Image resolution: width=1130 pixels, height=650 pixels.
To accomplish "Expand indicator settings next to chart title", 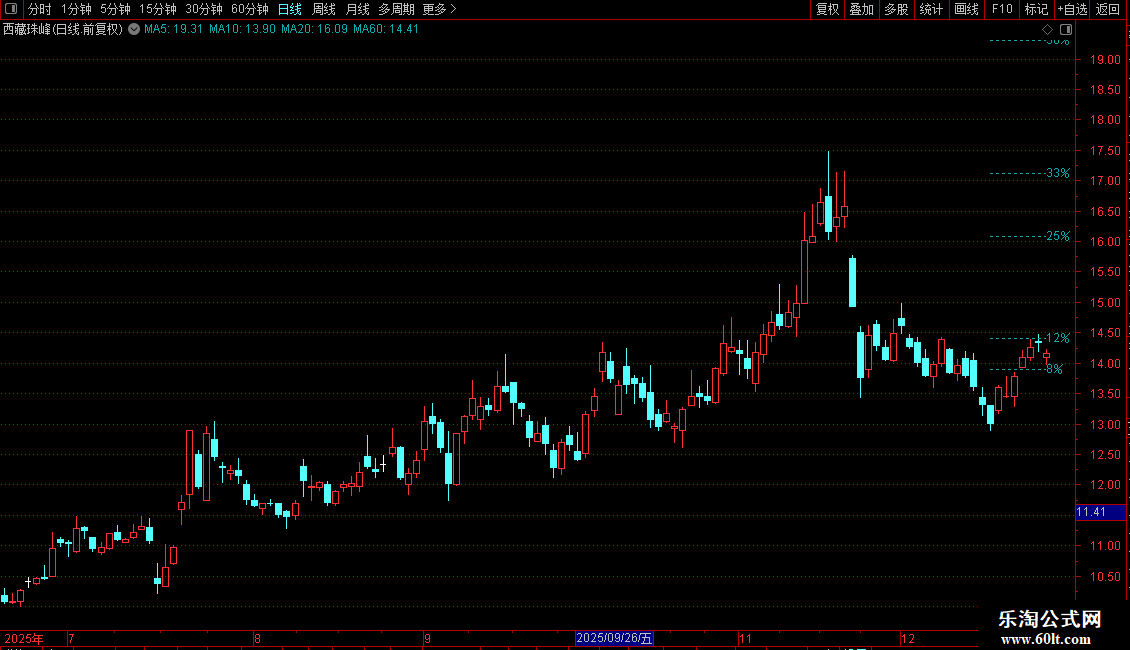I will point(134,30).
